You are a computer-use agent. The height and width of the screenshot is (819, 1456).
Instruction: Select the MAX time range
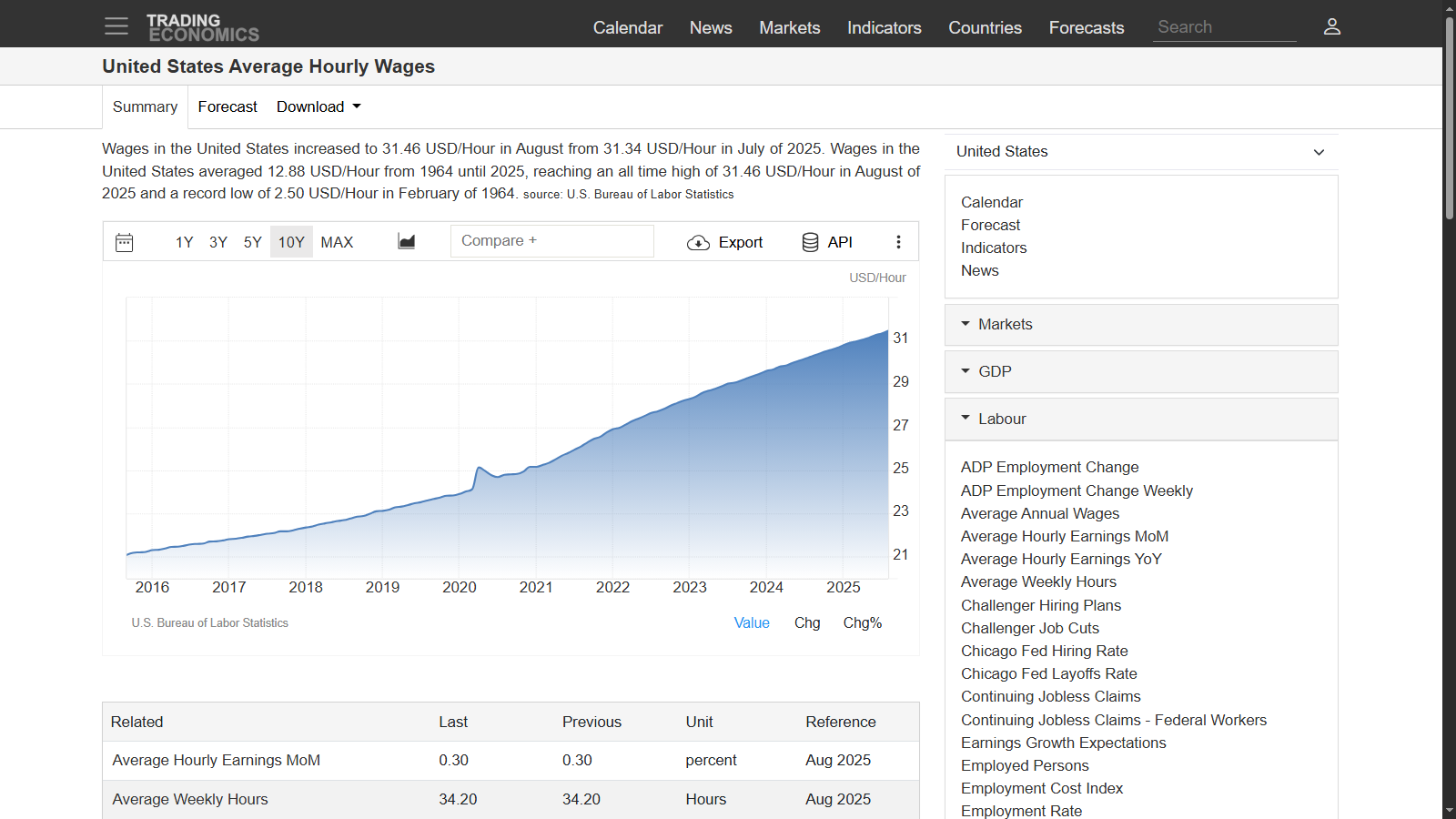(337, 242)
